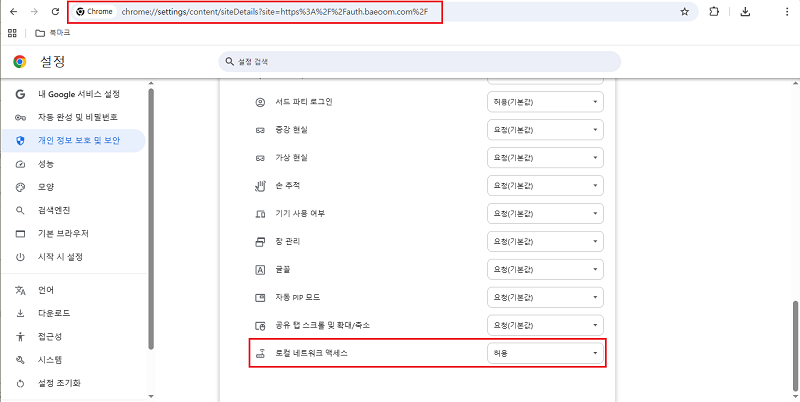Image resolution: width=800 pixels, height=402 pixels.
Task: Open 검색엔진 settings section
Action: [x=54, y=210]
